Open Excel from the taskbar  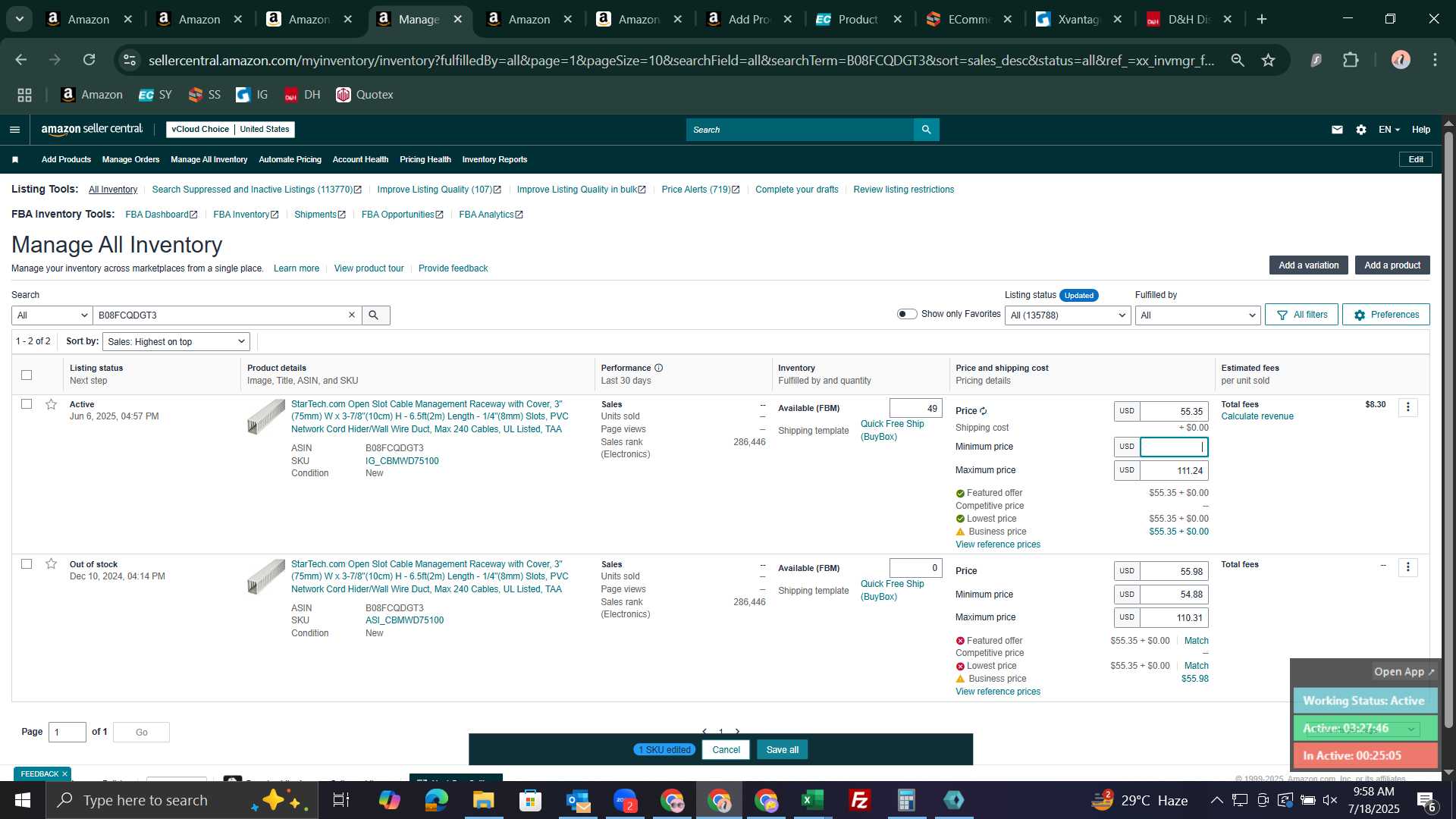click(x=812, y=800)
